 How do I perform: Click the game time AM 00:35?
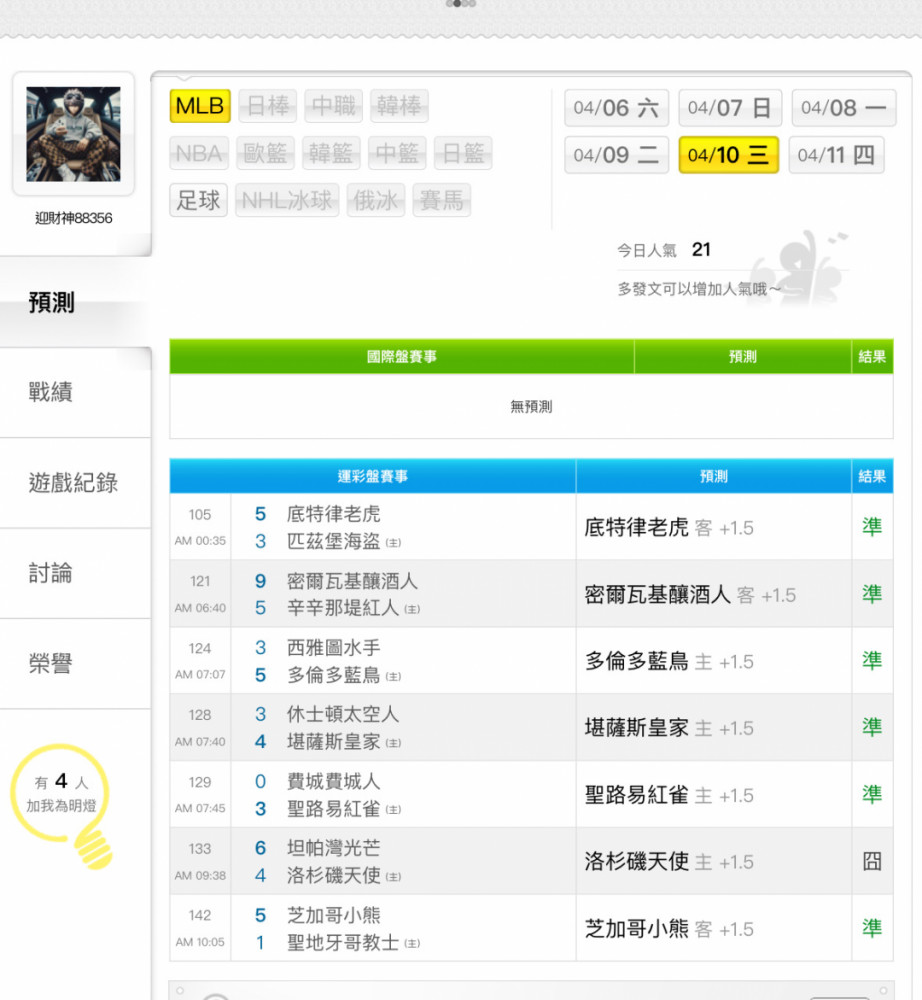(200, 541)
